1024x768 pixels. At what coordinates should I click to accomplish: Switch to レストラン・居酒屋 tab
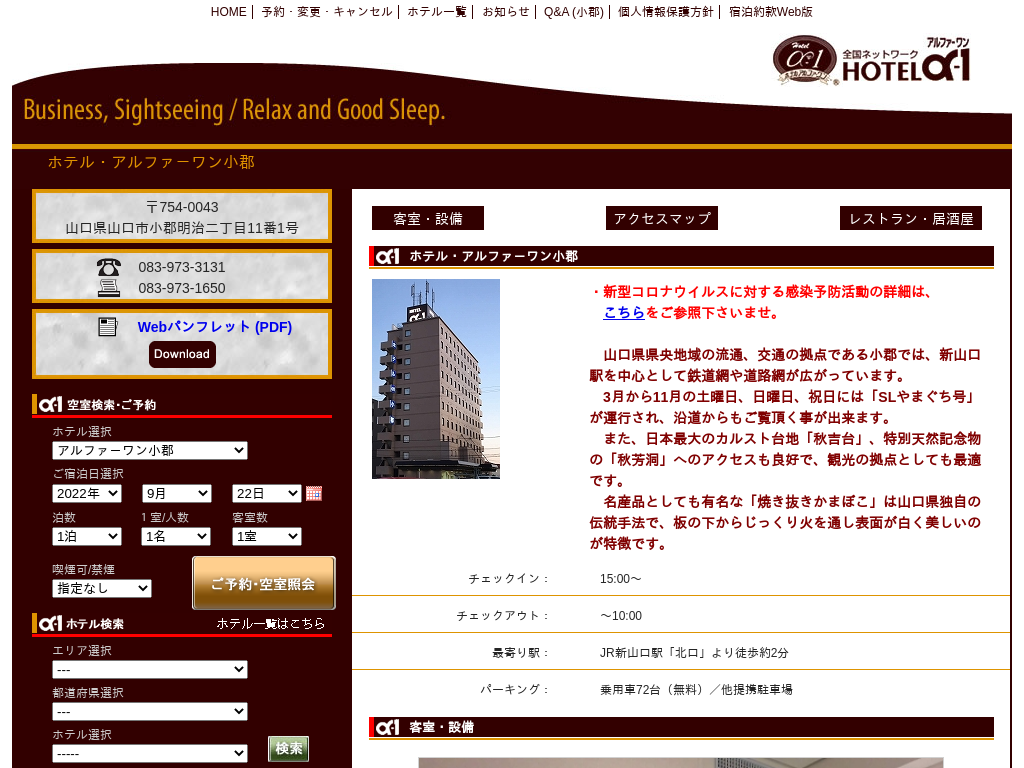click(x=910, y=218)
